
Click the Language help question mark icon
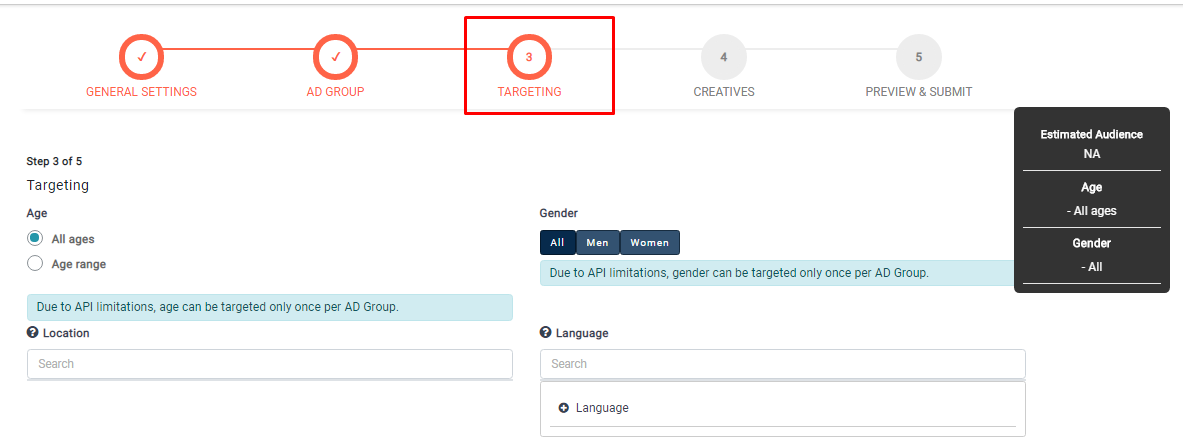coord(546,333)
